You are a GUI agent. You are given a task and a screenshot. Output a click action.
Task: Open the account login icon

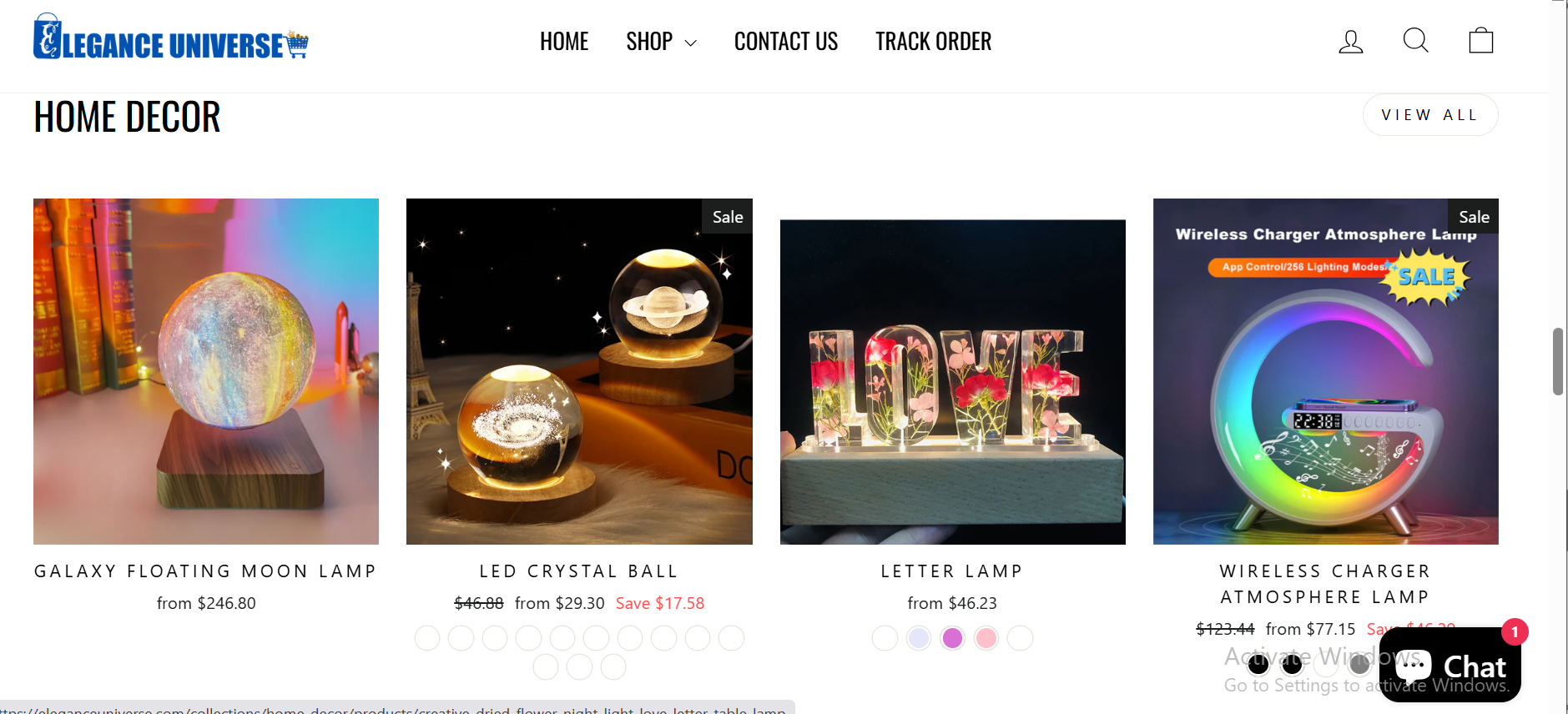(x=1350, y=41)
